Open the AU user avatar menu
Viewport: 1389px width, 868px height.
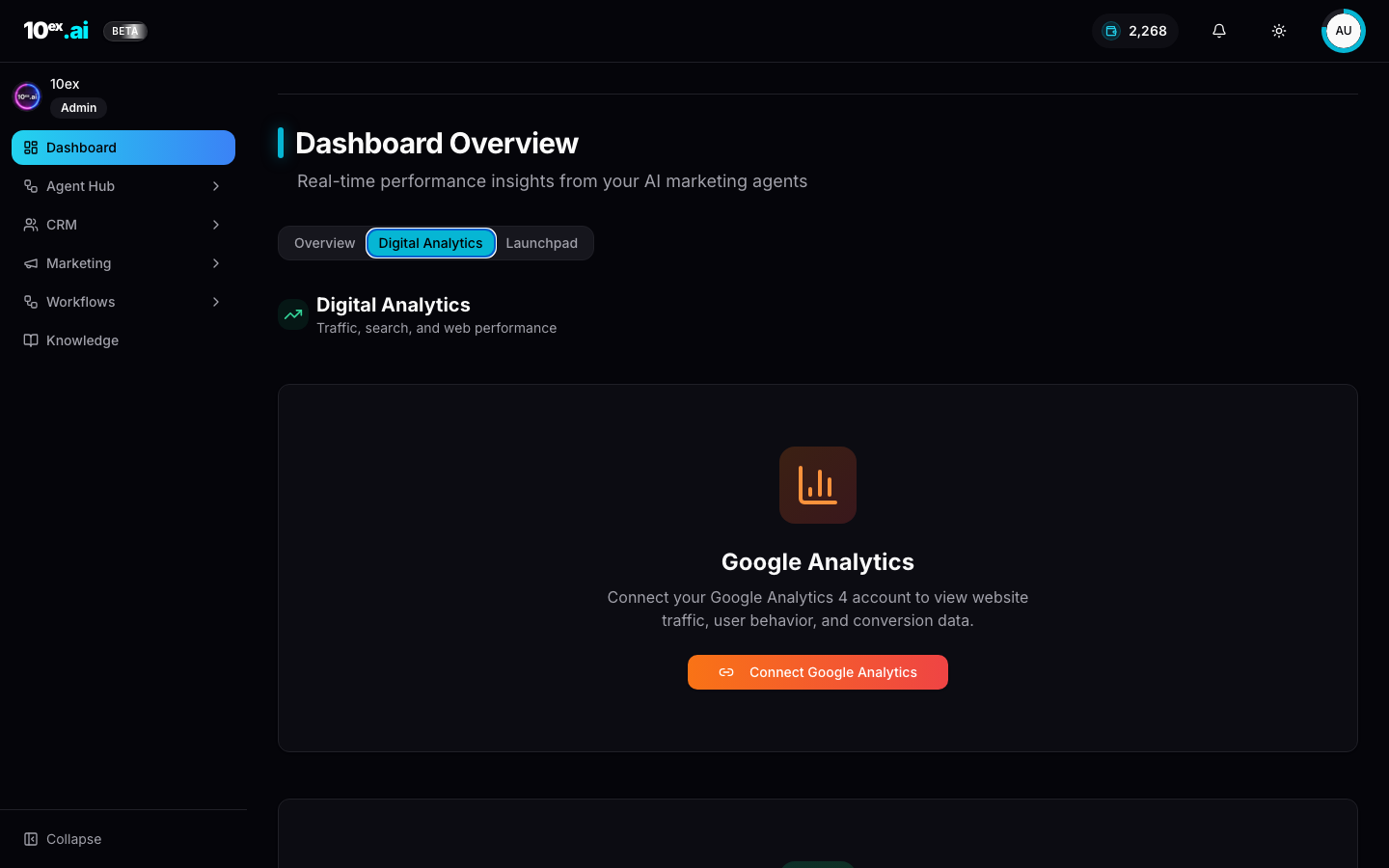[1344, 31]
